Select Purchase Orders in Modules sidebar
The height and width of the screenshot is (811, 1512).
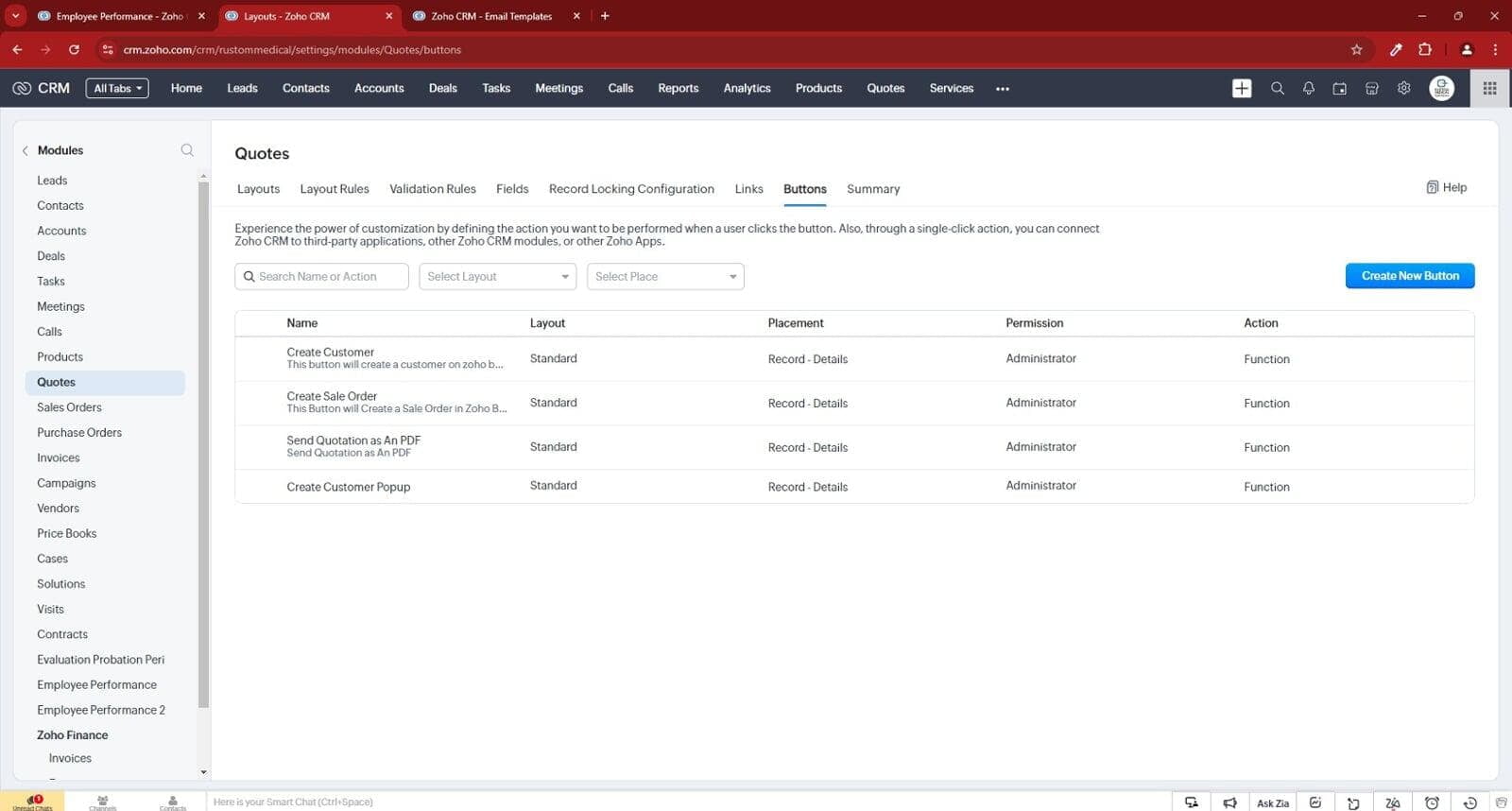click(79, 433)
